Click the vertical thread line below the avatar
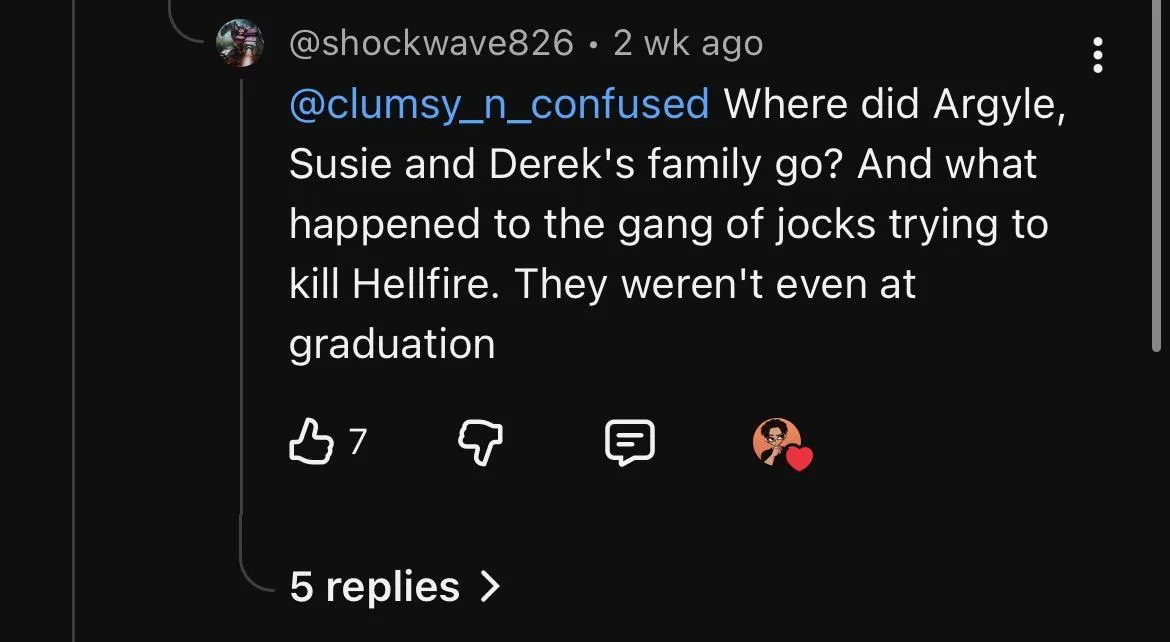 (x=242, y=300)
